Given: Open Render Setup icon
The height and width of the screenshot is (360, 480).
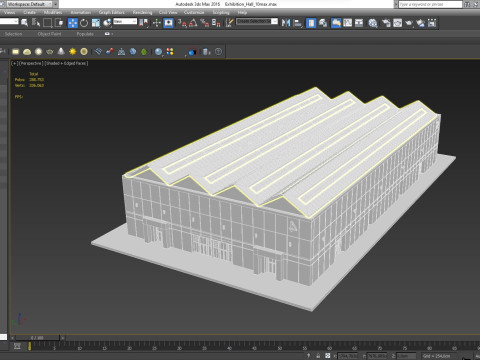Looking at the screenshot, I should (x=386, y=23).
